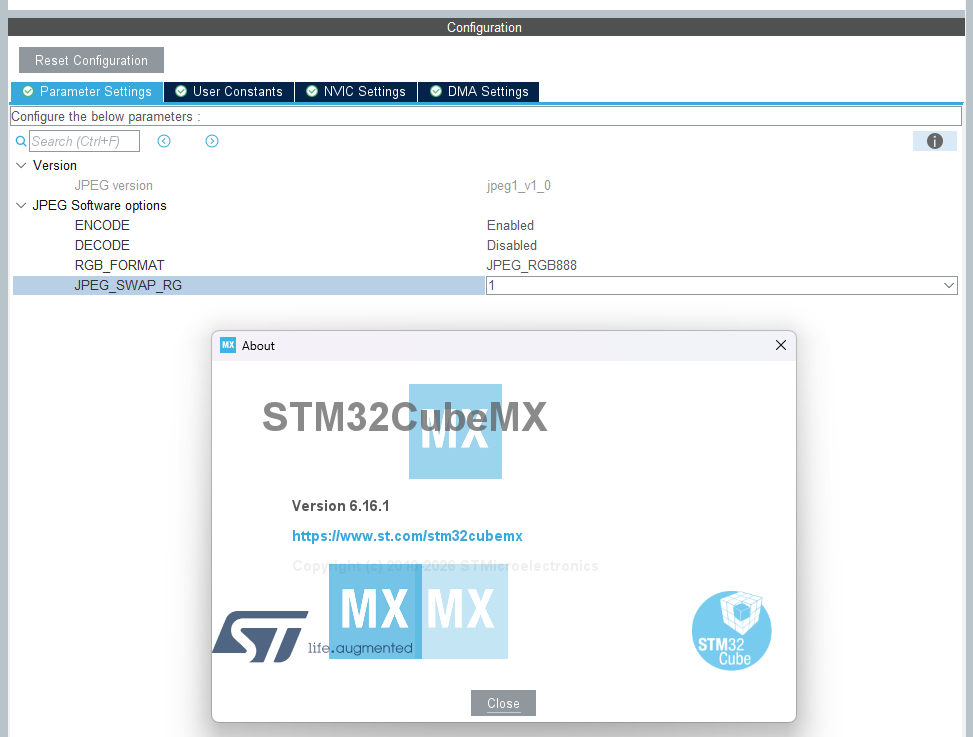Image resolution: width=973 pixels, height=737 pixels.
Task: Open the NVIC Settings tab
Action: pyautogui.click(x=356, y=92)
